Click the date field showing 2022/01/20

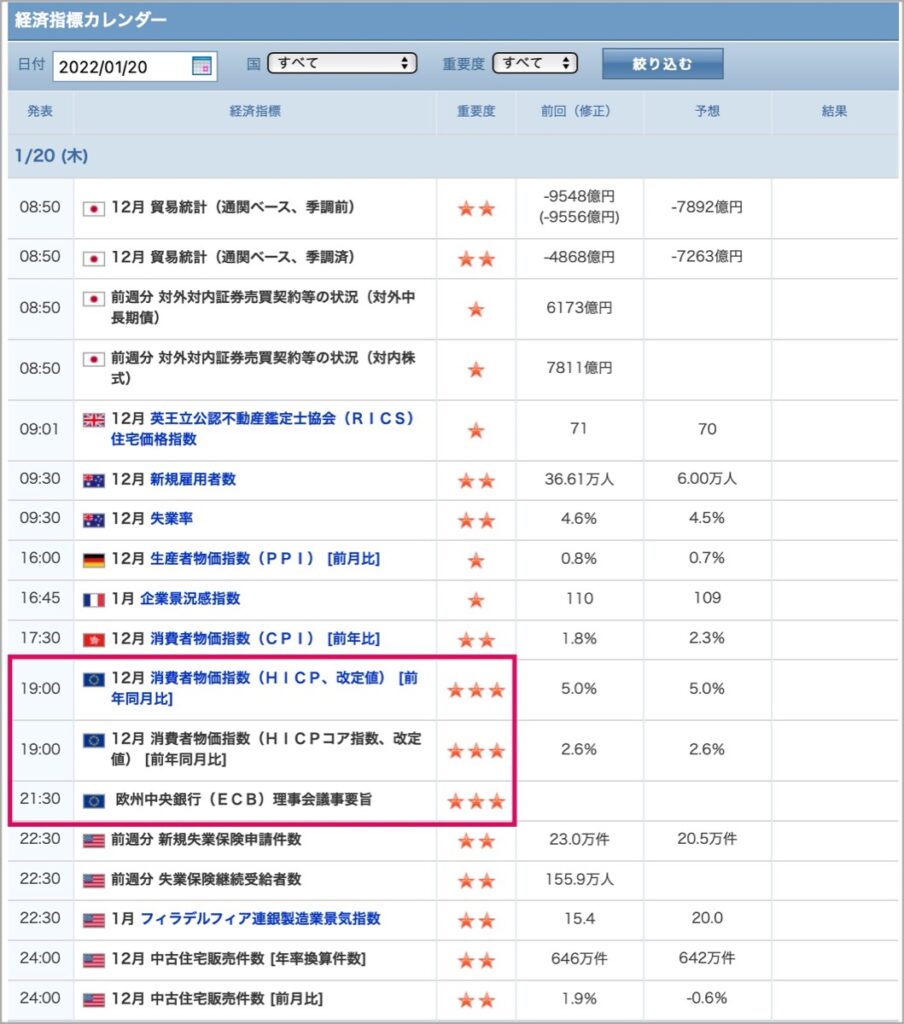135,67
